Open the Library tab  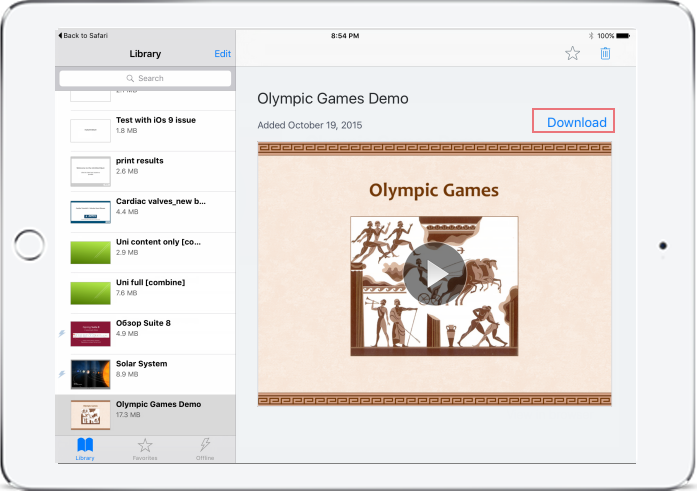coord(85,449)
